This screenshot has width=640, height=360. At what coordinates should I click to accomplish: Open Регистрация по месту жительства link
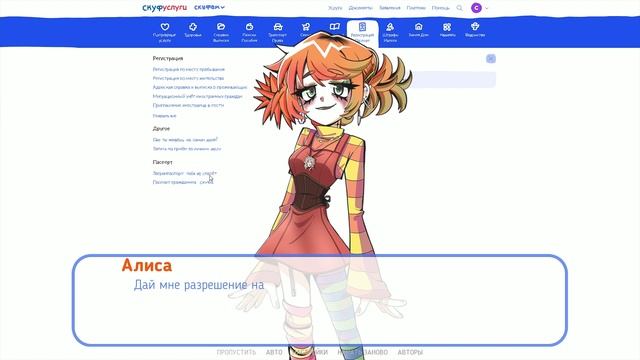point(188,78)
